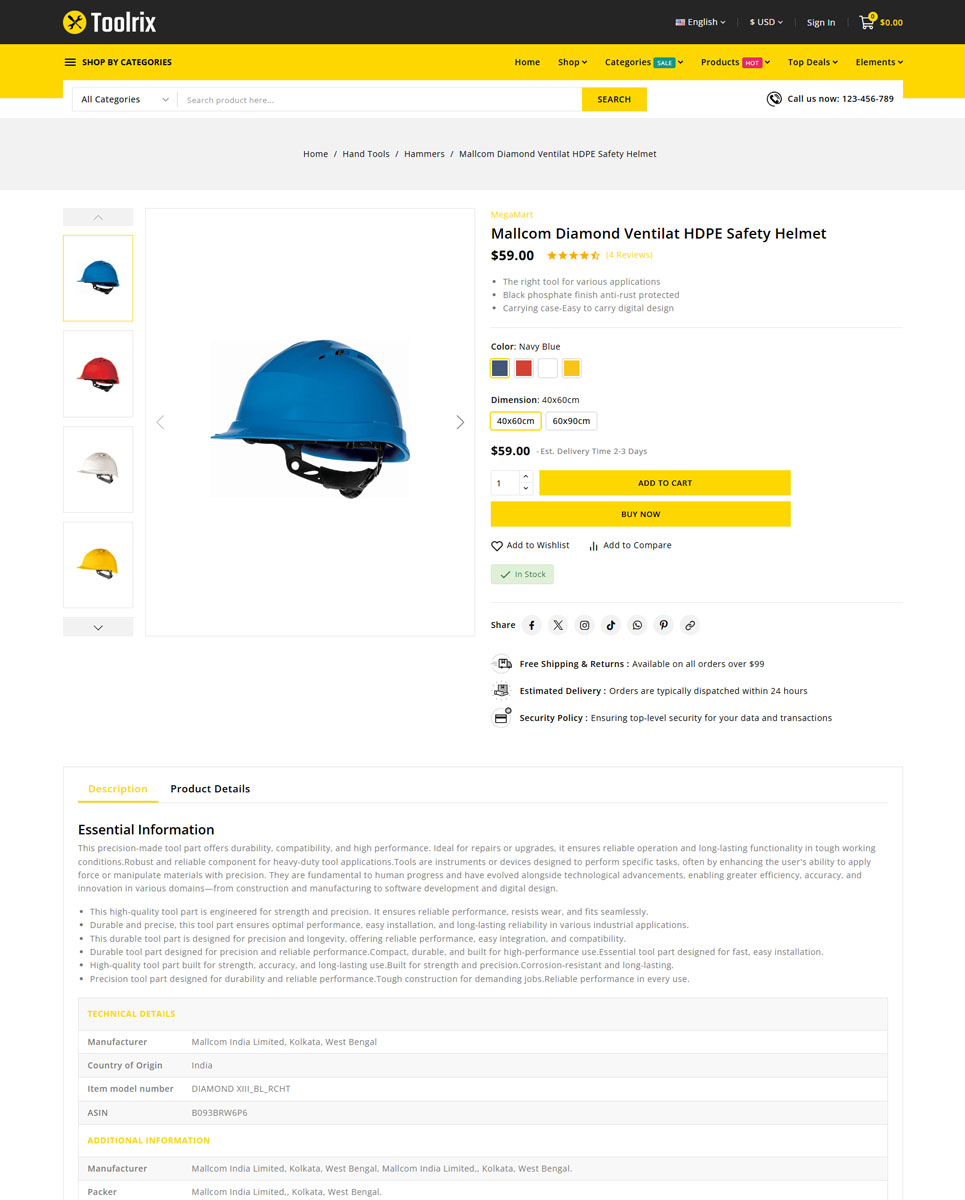965x1200 pixels.
Task: Expand the All Categories search dropdown
Action: 125,100
